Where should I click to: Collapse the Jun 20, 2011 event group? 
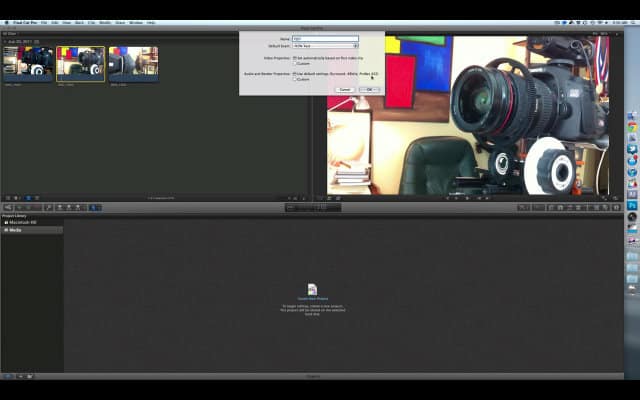4,41
